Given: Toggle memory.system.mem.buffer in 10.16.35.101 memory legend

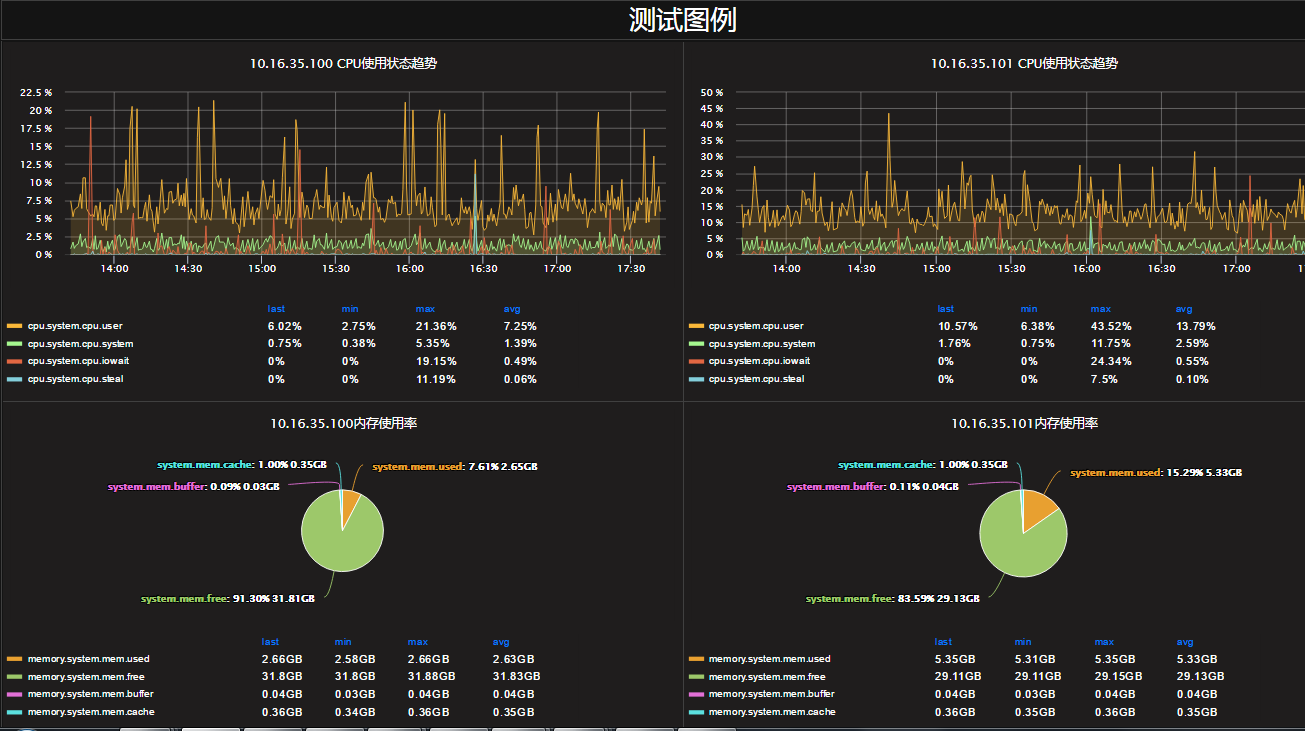Looking at the screenshot, I should click(x=772, y=694).
